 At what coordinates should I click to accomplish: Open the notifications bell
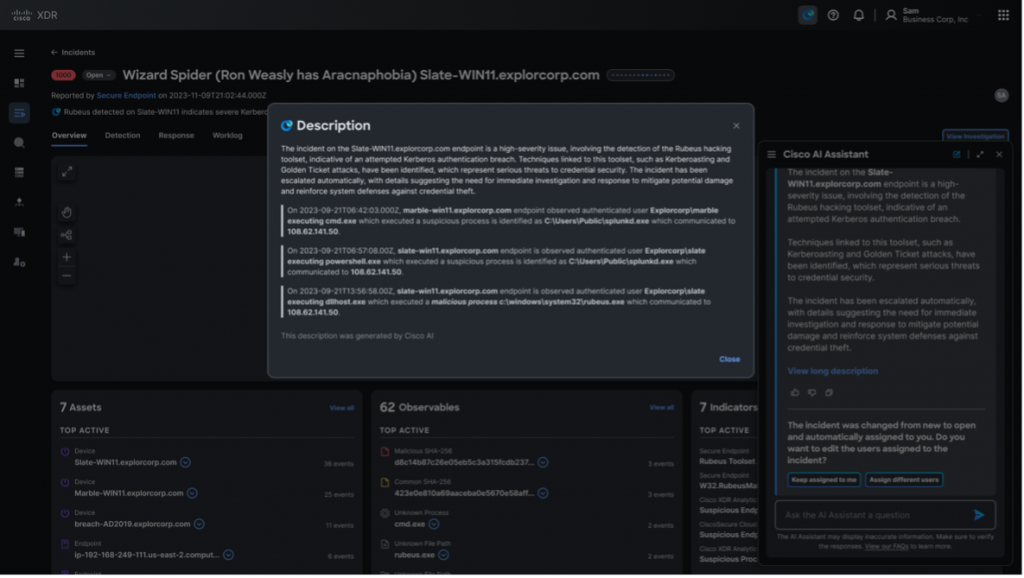pos(858,15)
